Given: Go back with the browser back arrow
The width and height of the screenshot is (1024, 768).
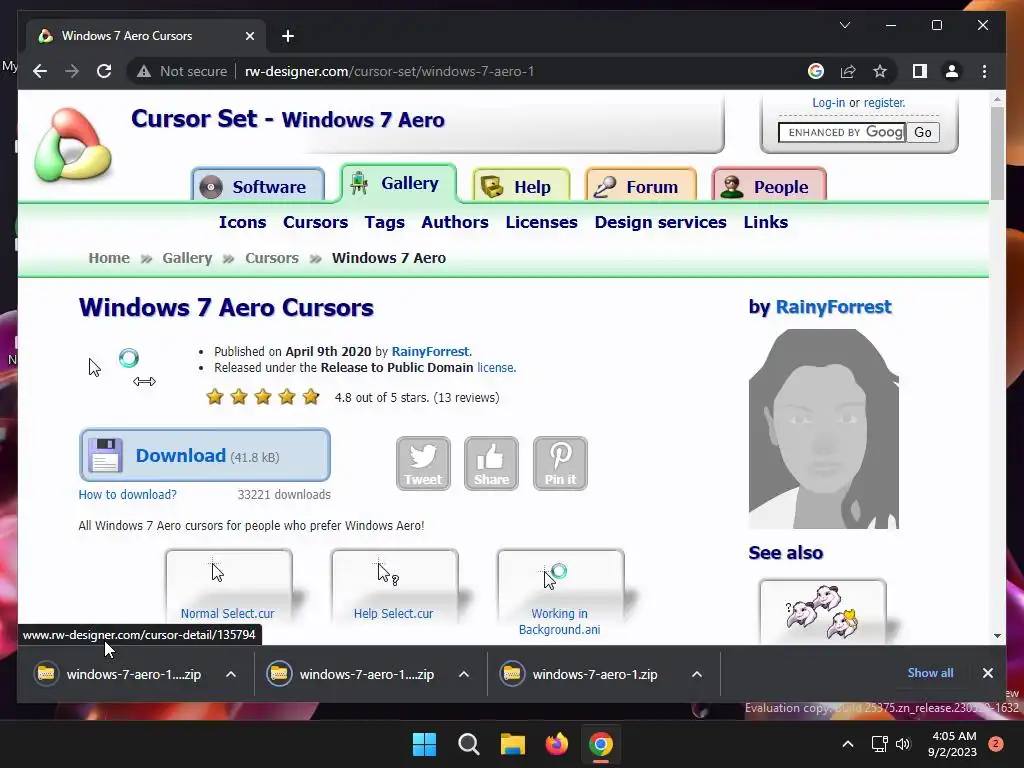Looking at the screenshot, I should click(40, 71).
